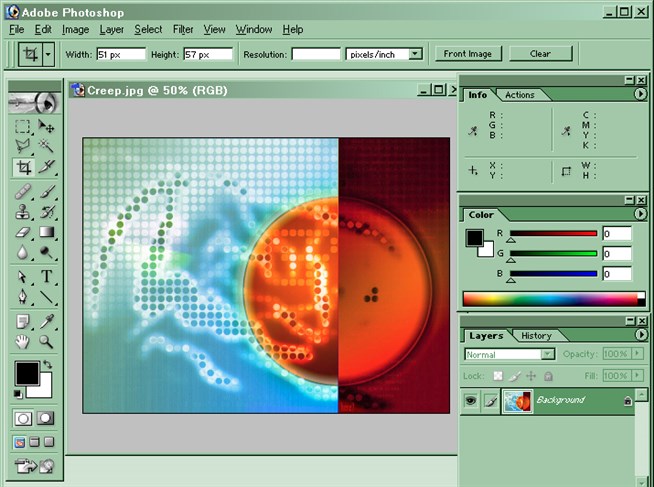This screenshot has width=654, height=487.
Task: Open the Crop tool preset picker arrow
Action: point(49,54)
